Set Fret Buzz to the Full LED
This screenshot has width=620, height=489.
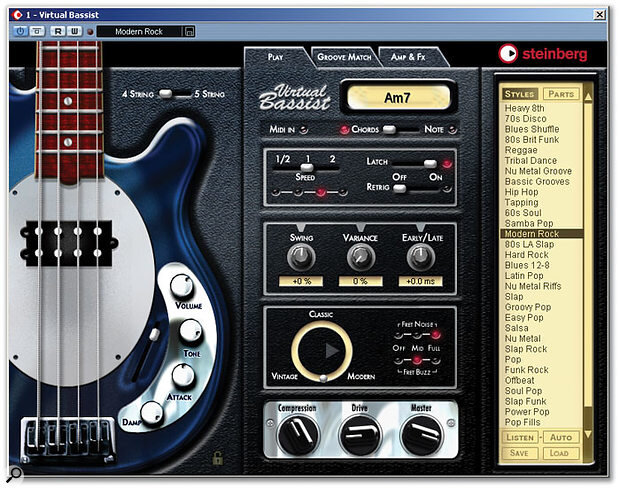[x=436, y=360]
